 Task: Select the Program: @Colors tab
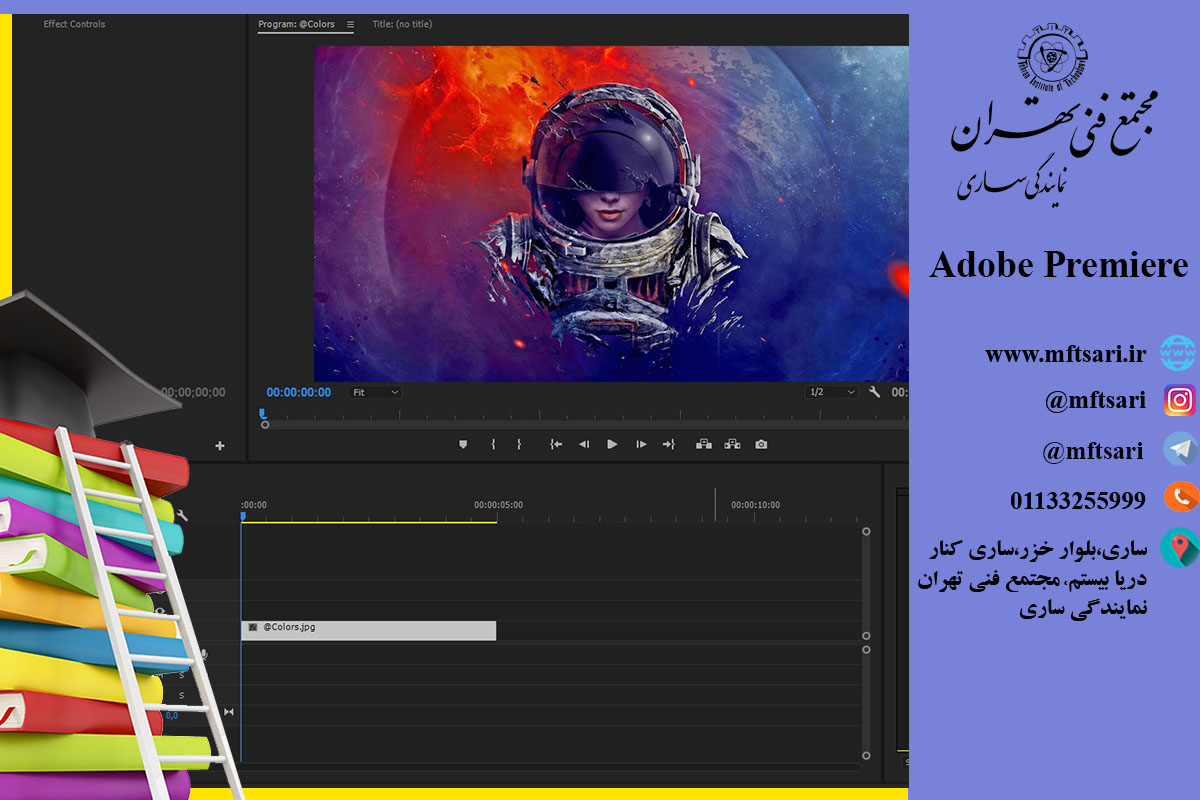tap(296, 24)
